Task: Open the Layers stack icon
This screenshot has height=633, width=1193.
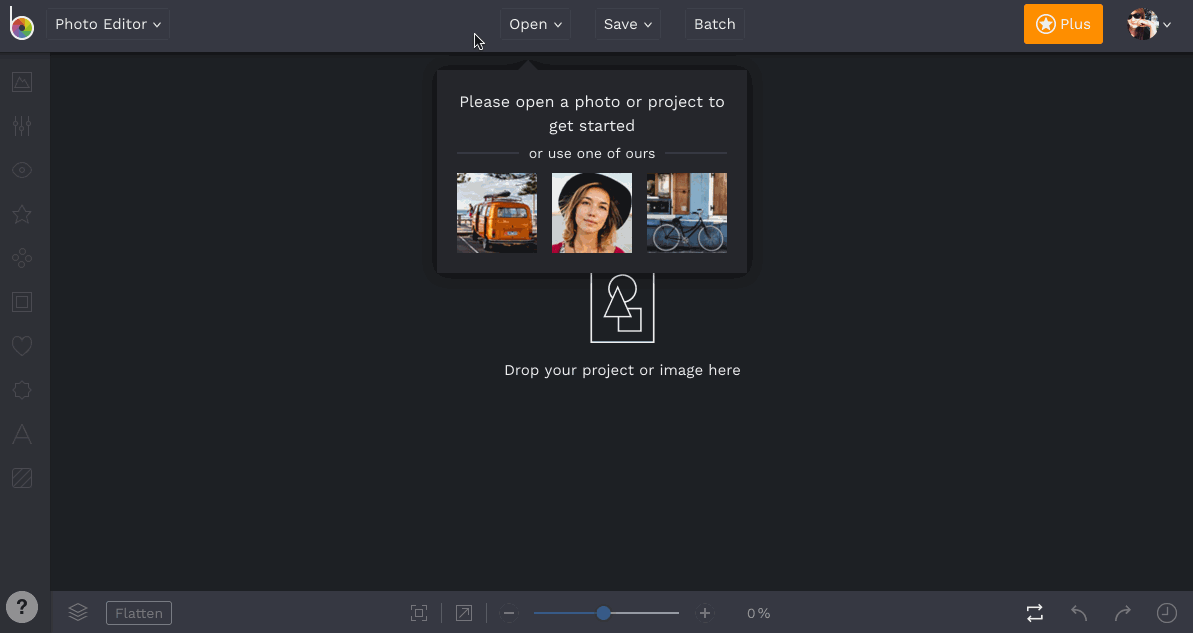Action: coord(78,612)
